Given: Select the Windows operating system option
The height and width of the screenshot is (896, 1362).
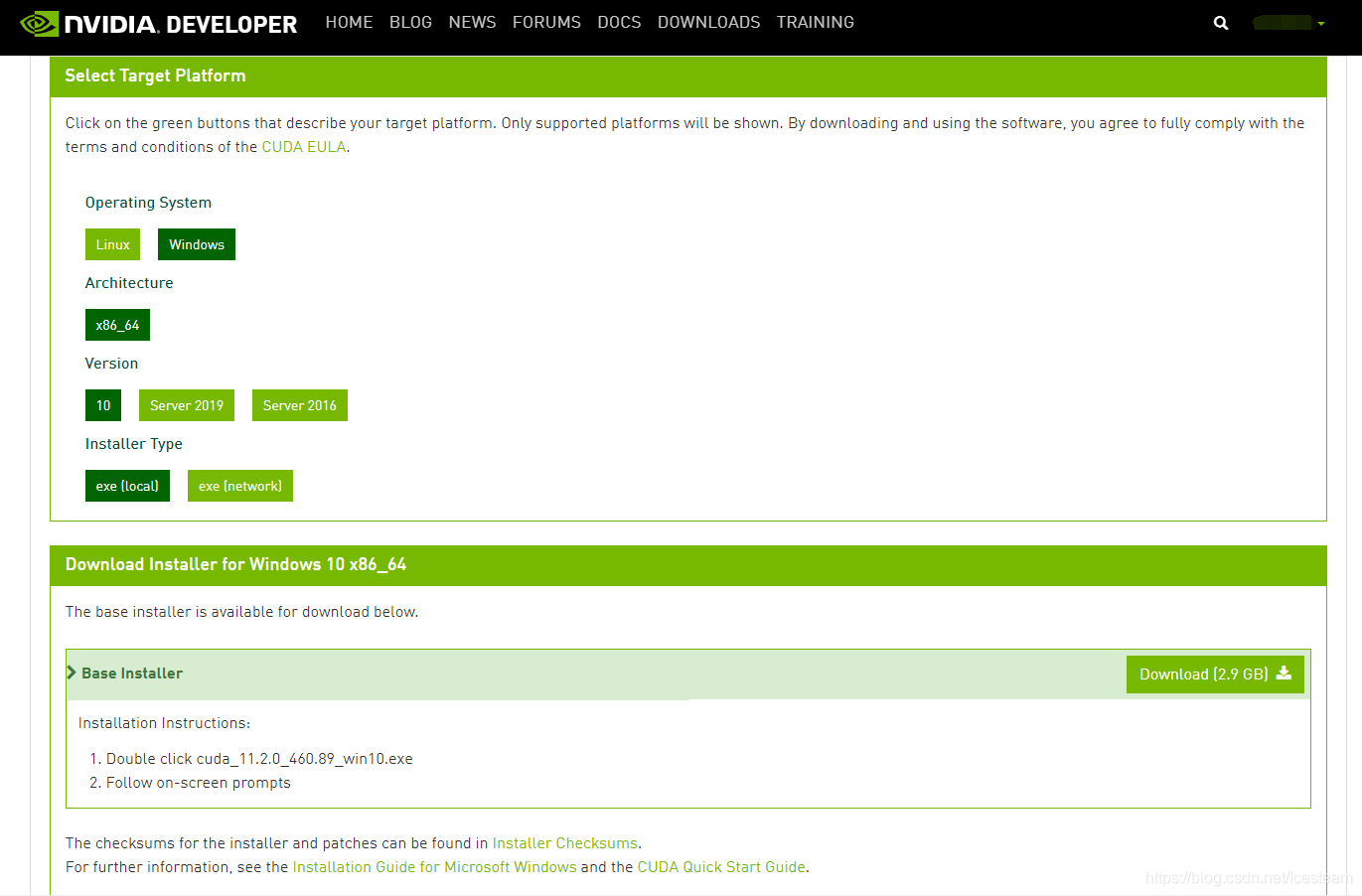Looking at the screenshot, I should click(197, 244).
